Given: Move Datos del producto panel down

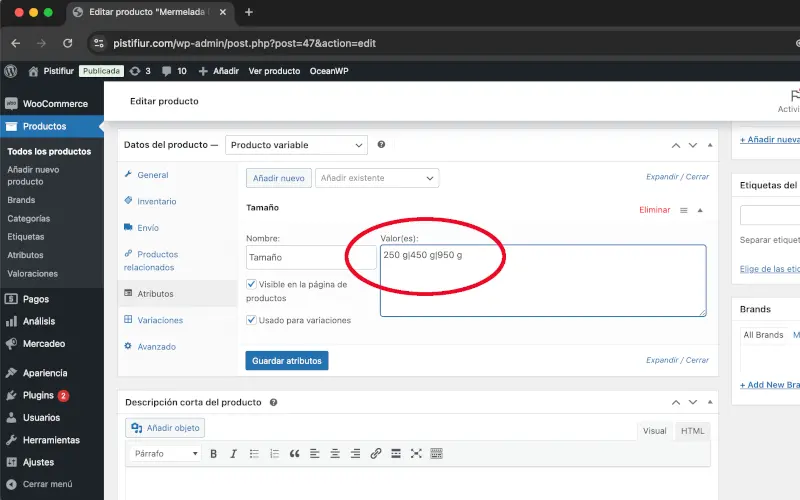Looking at the screenshot, I should [692, 145].
